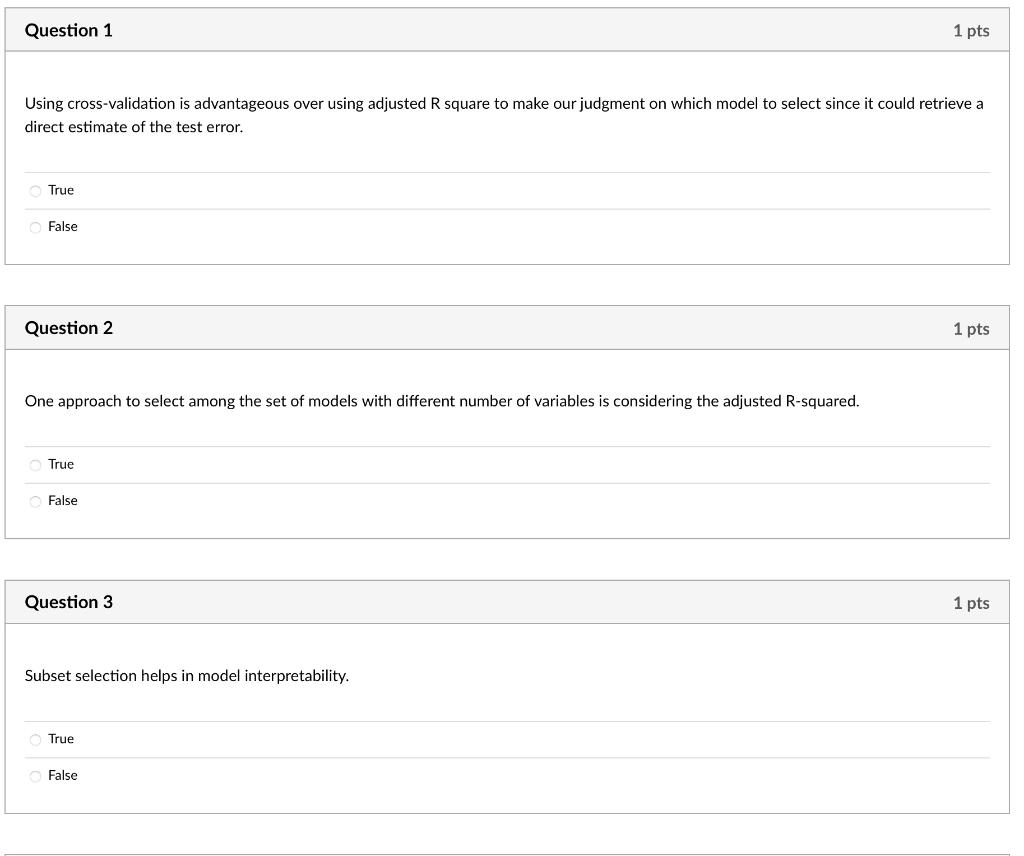Click the subset selection question text
The width and height of the screenshot is (1024, 856).
click(x=186, y=675)
